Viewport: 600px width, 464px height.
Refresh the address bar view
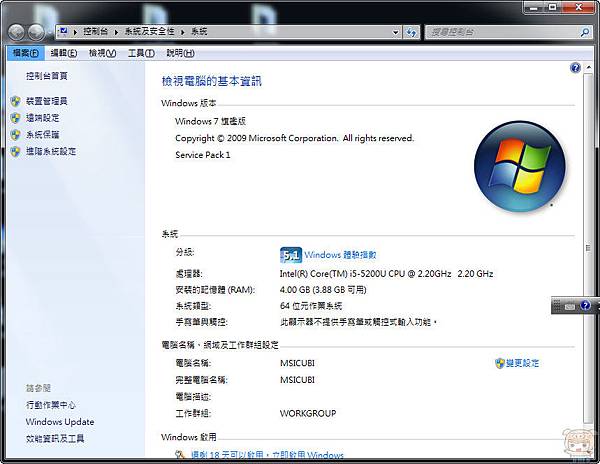click(x=411, y=32)
